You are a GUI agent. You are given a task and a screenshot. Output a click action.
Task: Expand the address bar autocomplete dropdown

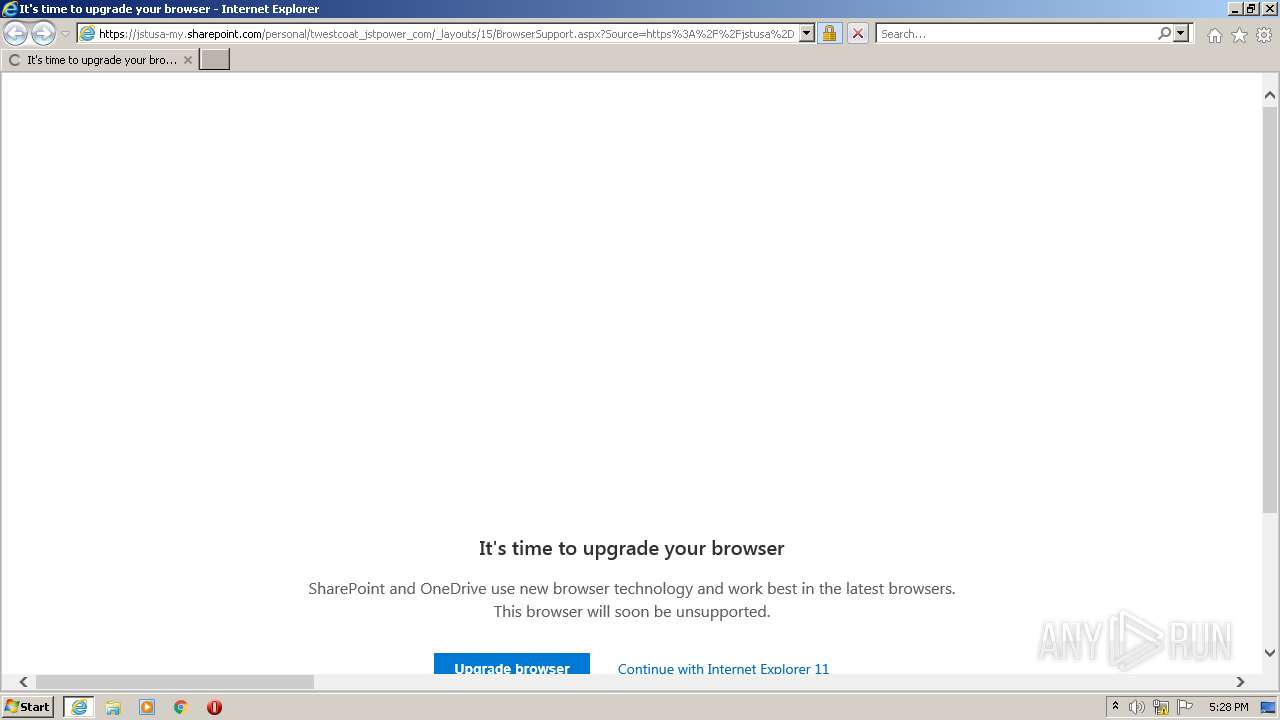(x=807, y=34)
